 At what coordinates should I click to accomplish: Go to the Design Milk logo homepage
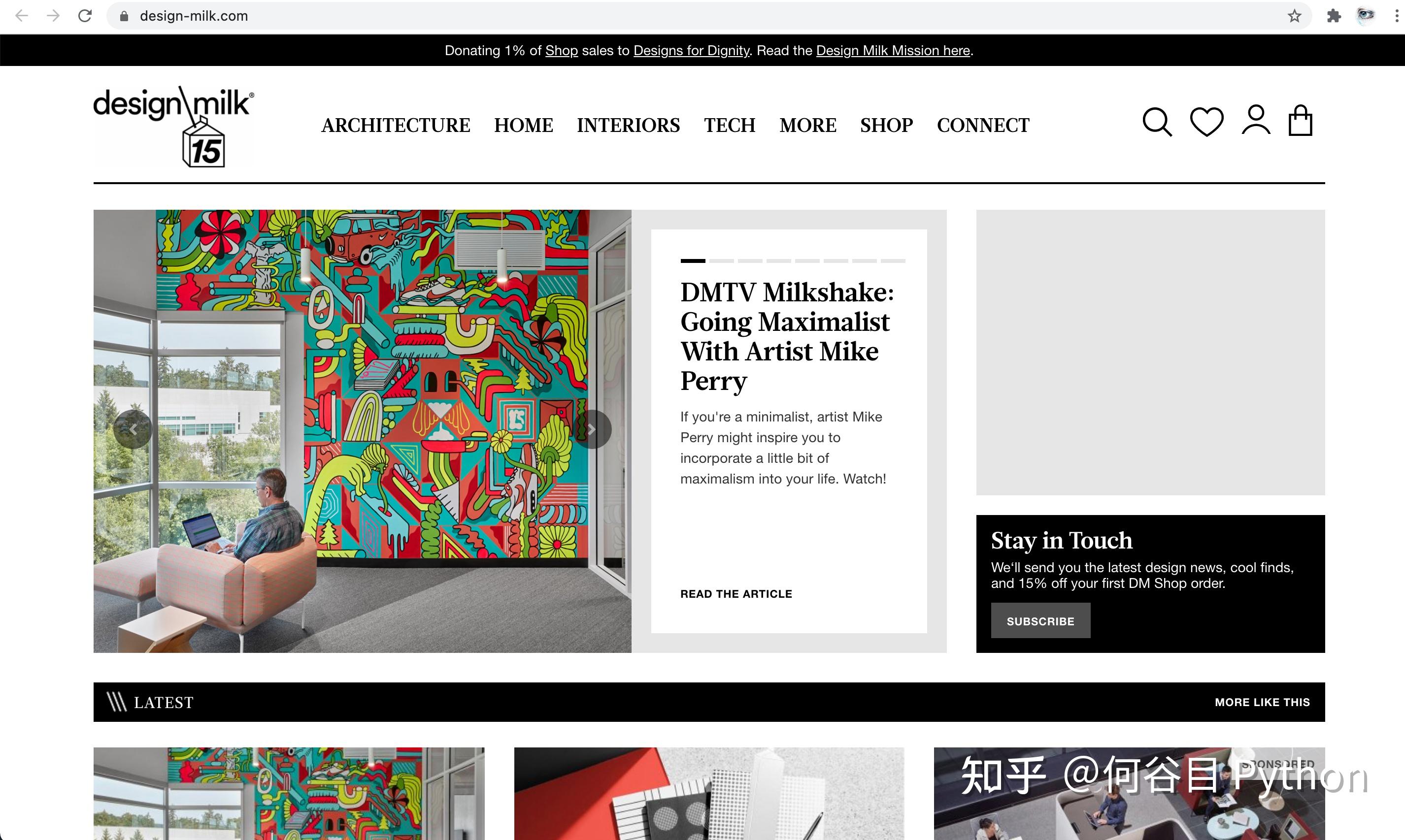point(174,126)
